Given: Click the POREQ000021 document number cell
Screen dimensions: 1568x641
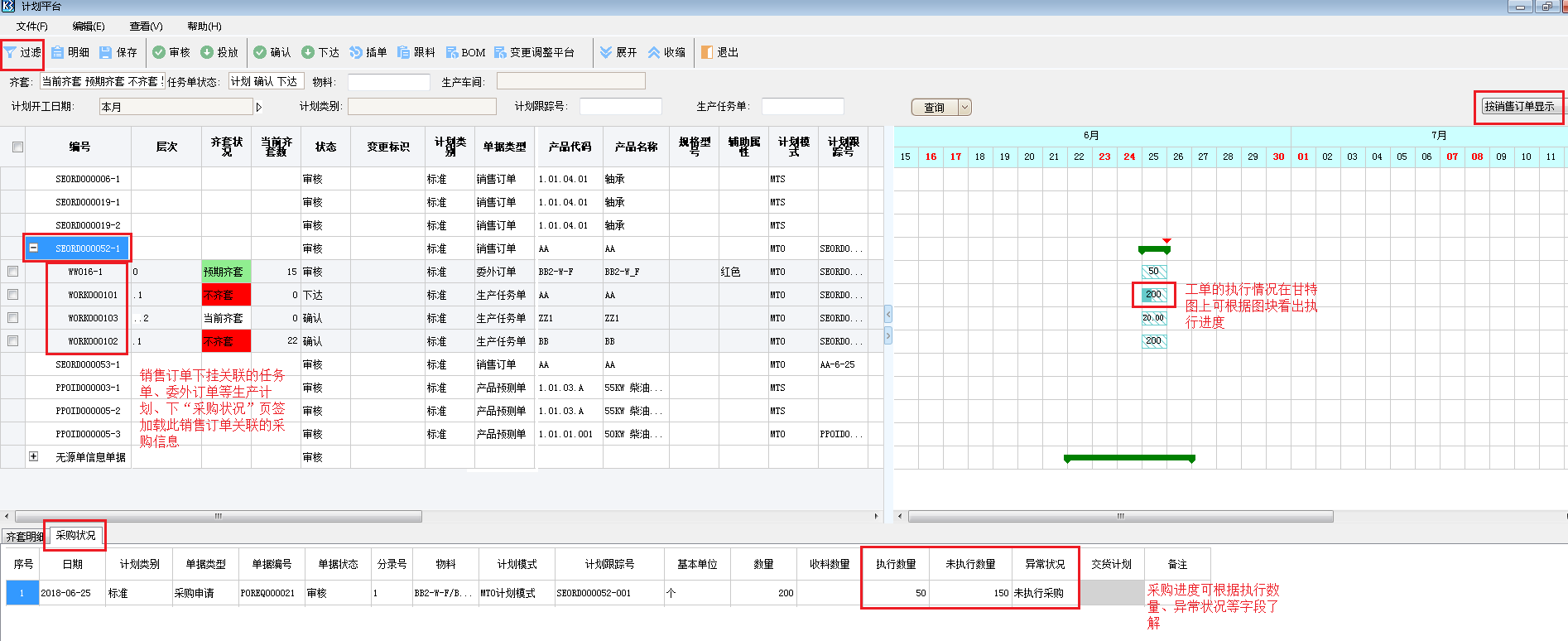Looking at the screenshot, I should (272, 593).
